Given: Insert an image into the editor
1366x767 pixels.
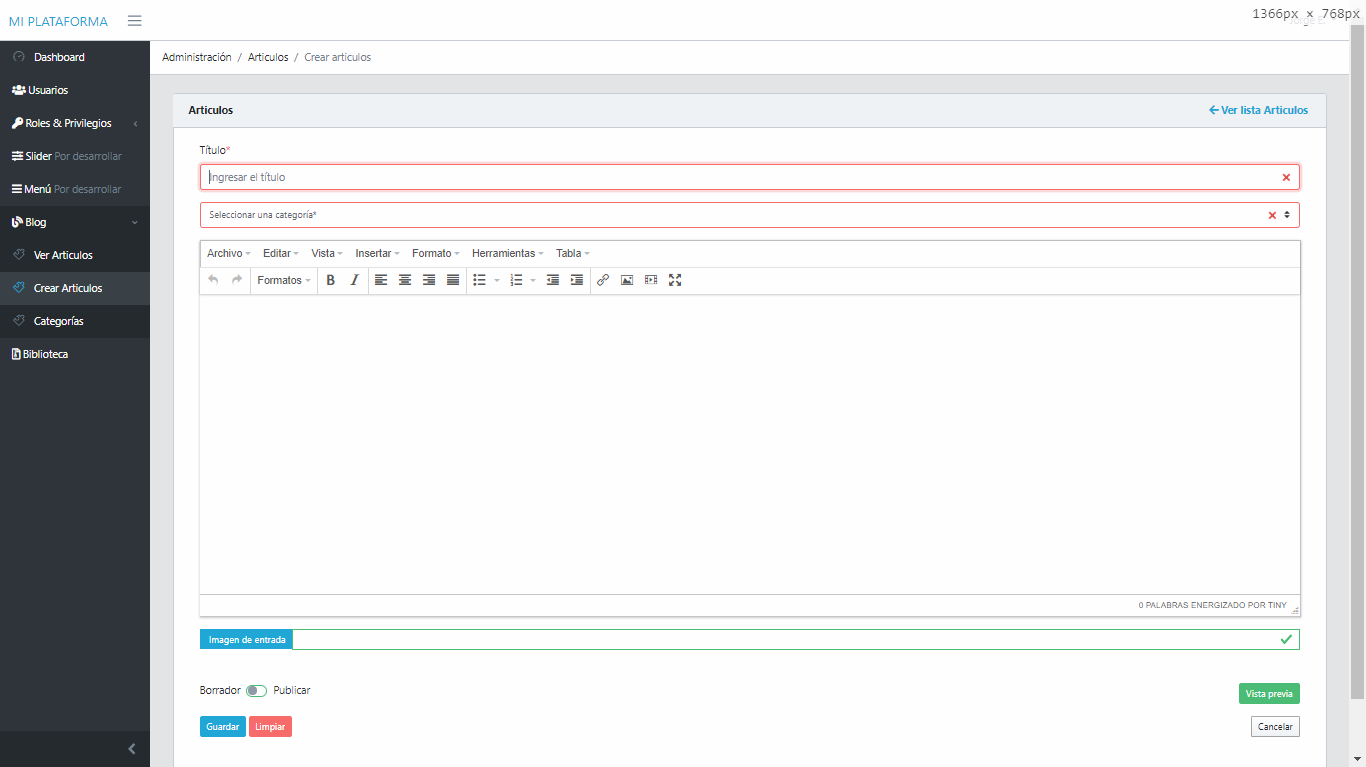Looking at the screenshot, I should click(x=627, y=280).
